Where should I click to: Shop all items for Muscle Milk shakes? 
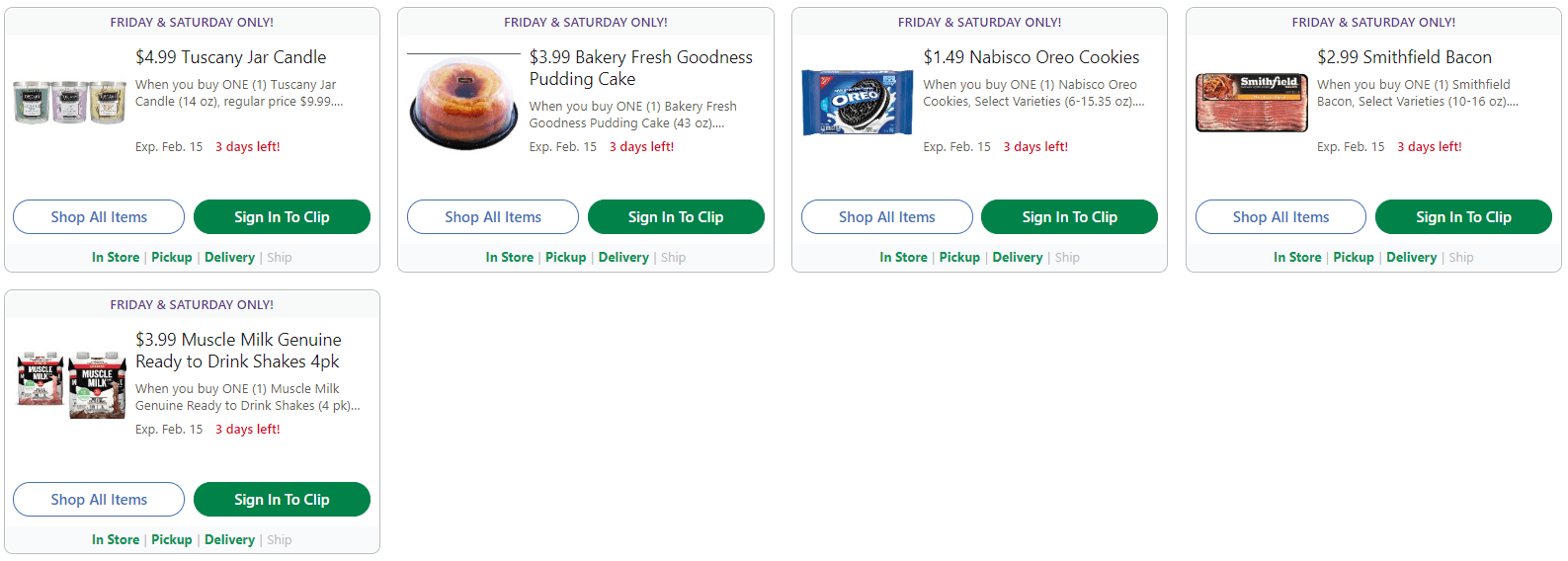[99, 500]
